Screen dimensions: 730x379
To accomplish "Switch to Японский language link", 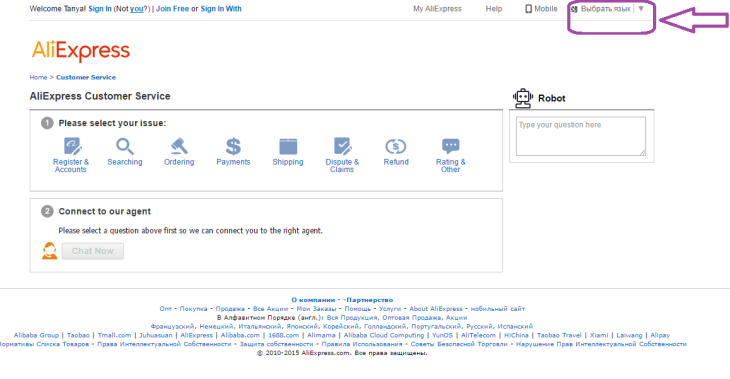I will coord(302,326).
